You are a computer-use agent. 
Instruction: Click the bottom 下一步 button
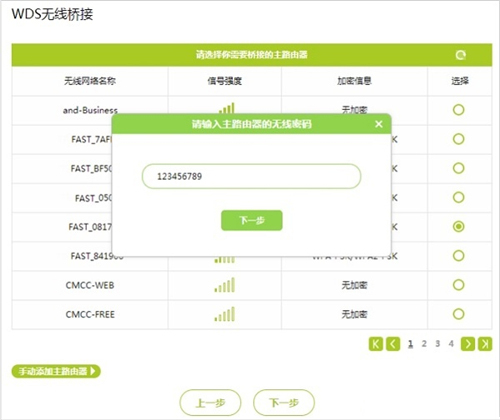pos(284,403)
